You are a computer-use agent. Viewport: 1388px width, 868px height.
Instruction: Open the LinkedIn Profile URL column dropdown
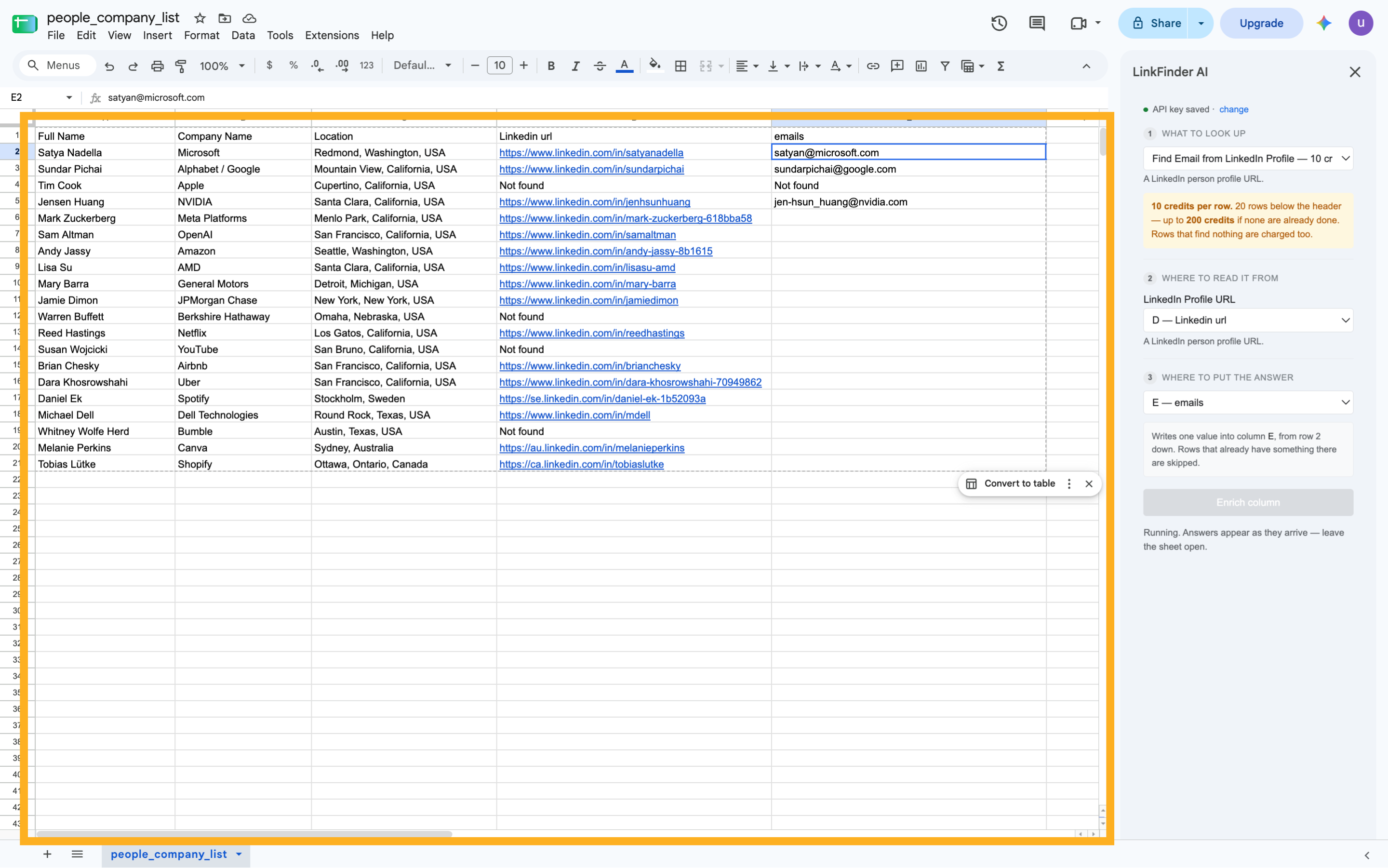coord(1248,320)
